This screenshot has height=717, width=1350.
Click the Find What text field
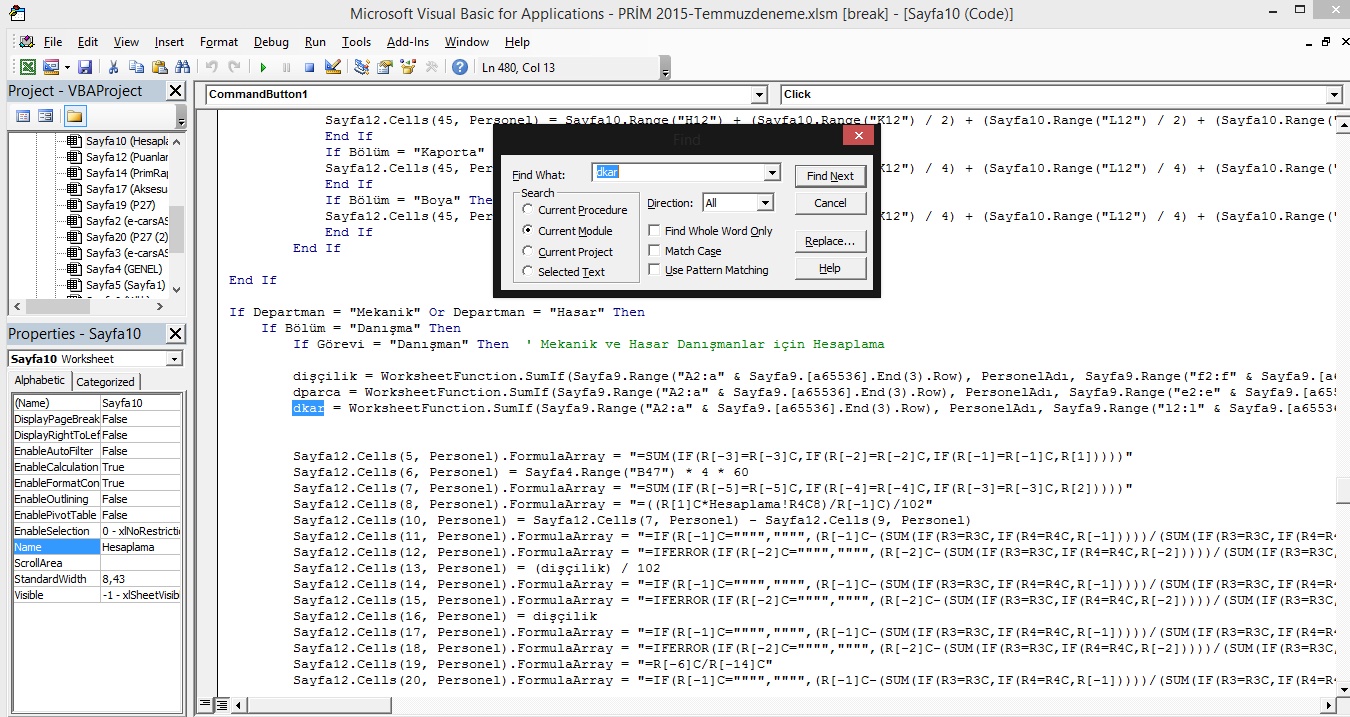[x=677, y=173]
